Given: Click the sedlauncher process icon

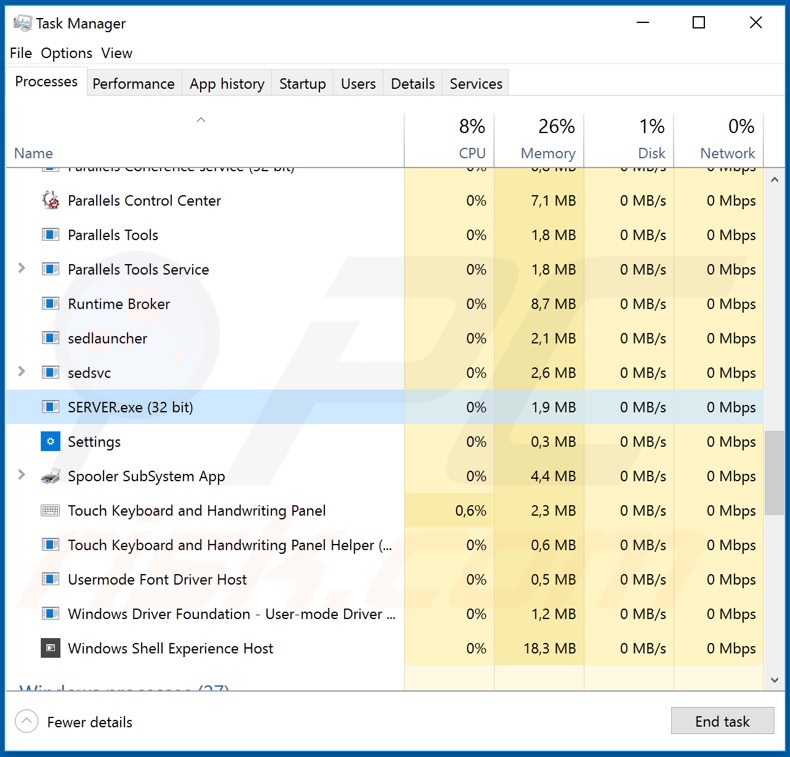Looking at the screenshot, I should coord(50,338).
